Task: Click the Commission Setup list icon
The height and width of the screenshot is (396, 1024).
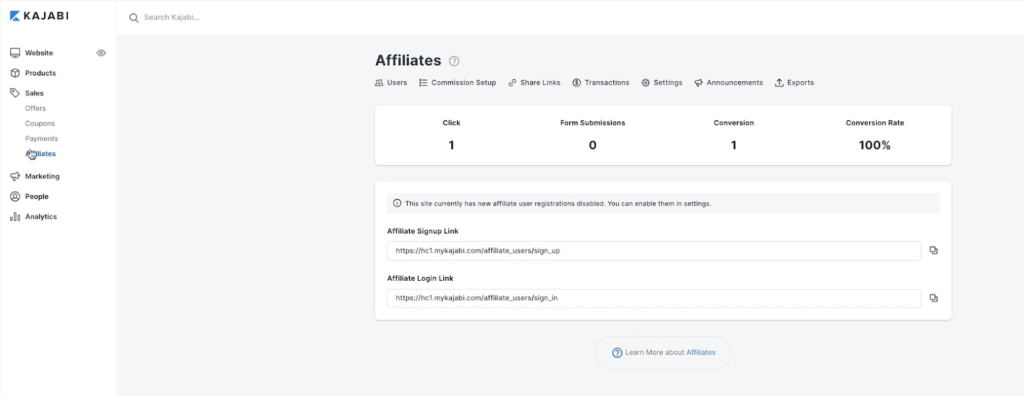Action: 423,83
